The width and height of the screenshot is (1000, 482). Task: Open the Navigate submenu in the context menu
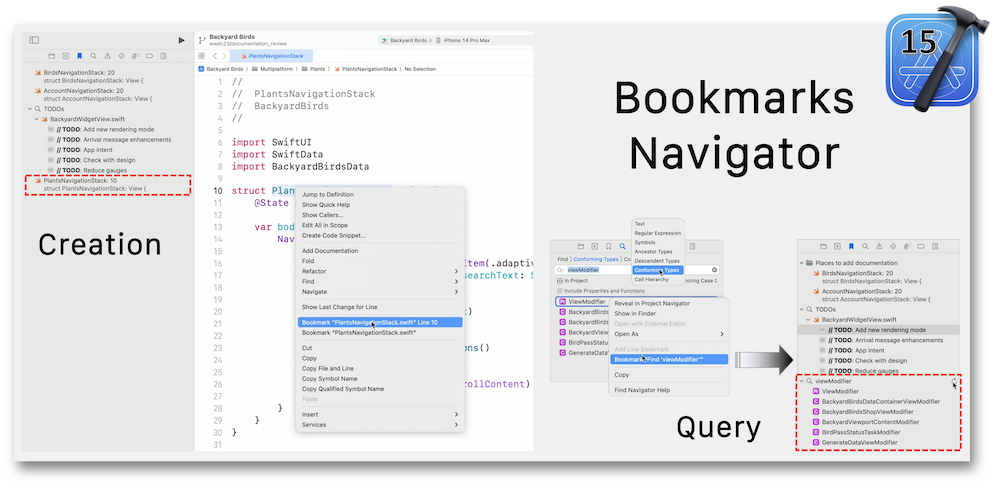coord(380,291)
